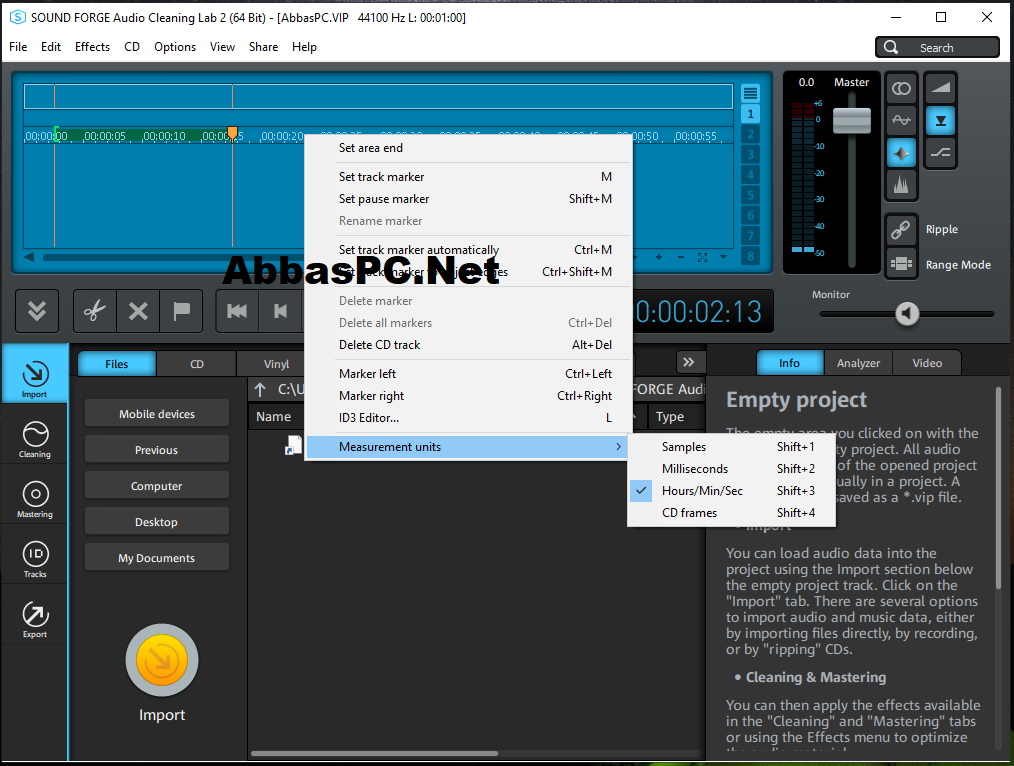The height and width of the screenshot is (766, 1014).
Task: Go up one folder level arrow
Action: (x=260, y=389)
